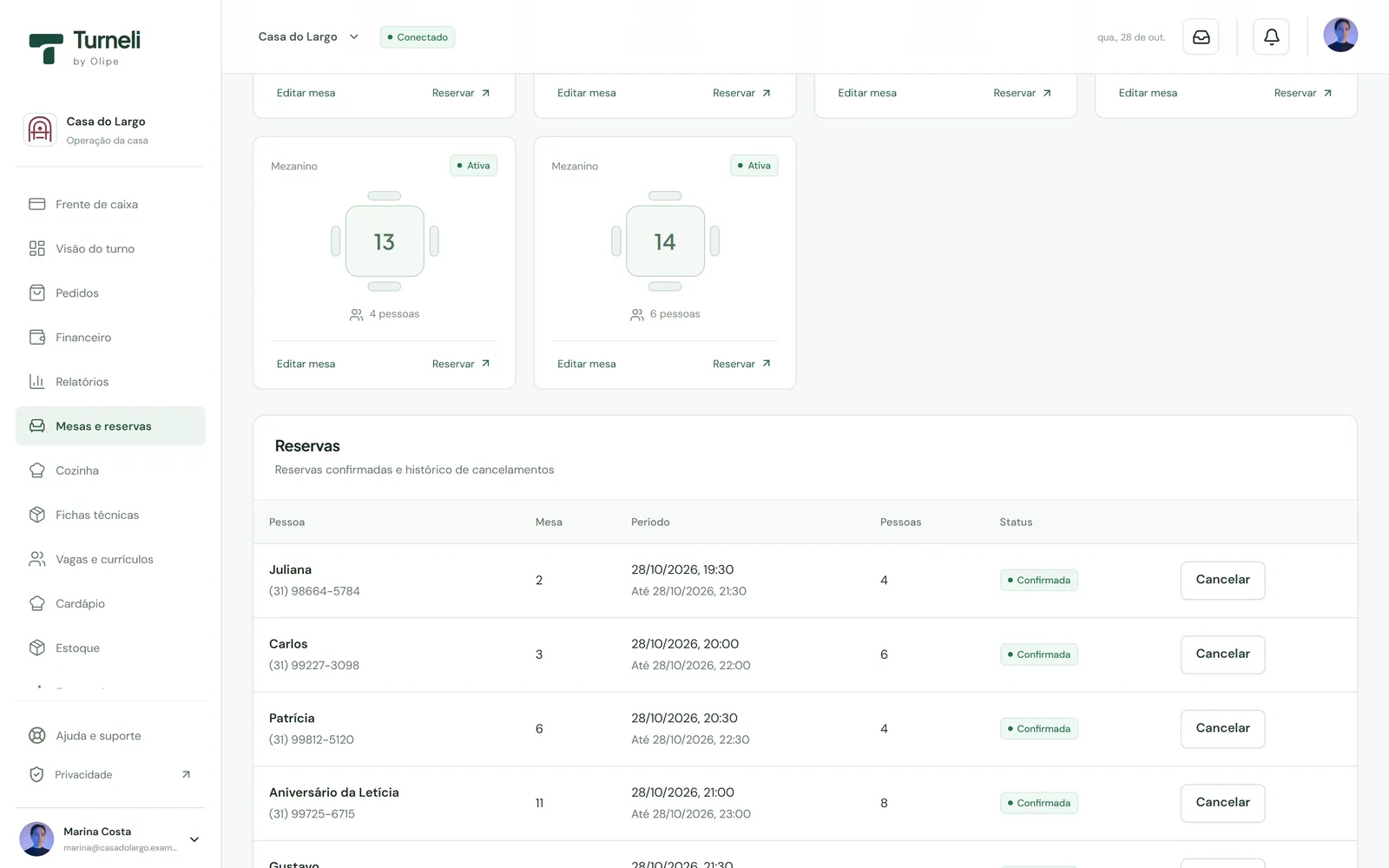Open the inbox tray icon in header
This screenshot has width=1389, height=868.
(1201, 37)
